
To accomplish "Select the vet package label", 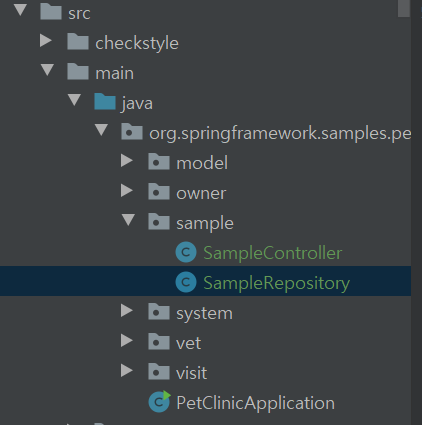I will point(188,343).
